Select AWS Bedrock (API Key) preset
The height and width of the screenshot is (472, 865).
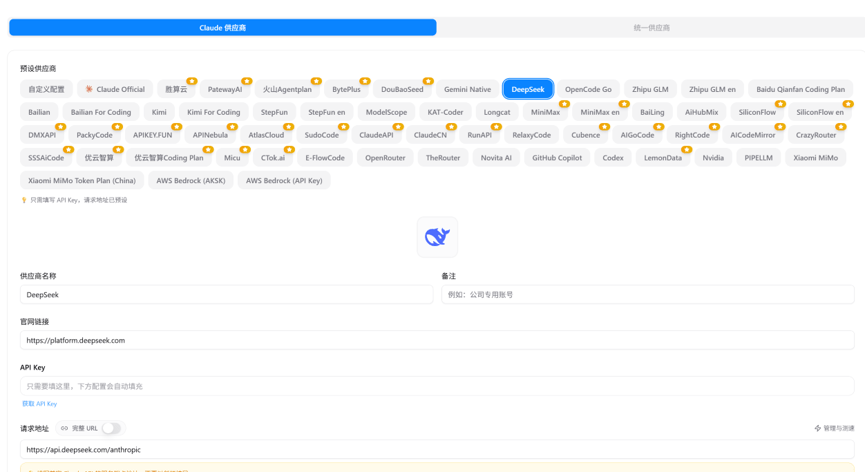click(x=284, y=180)
